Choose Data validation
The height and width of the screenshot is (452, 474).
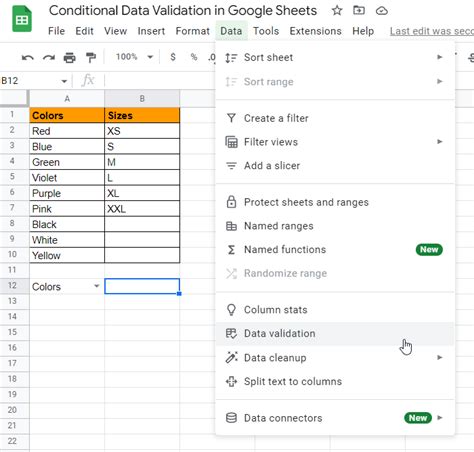335,334
